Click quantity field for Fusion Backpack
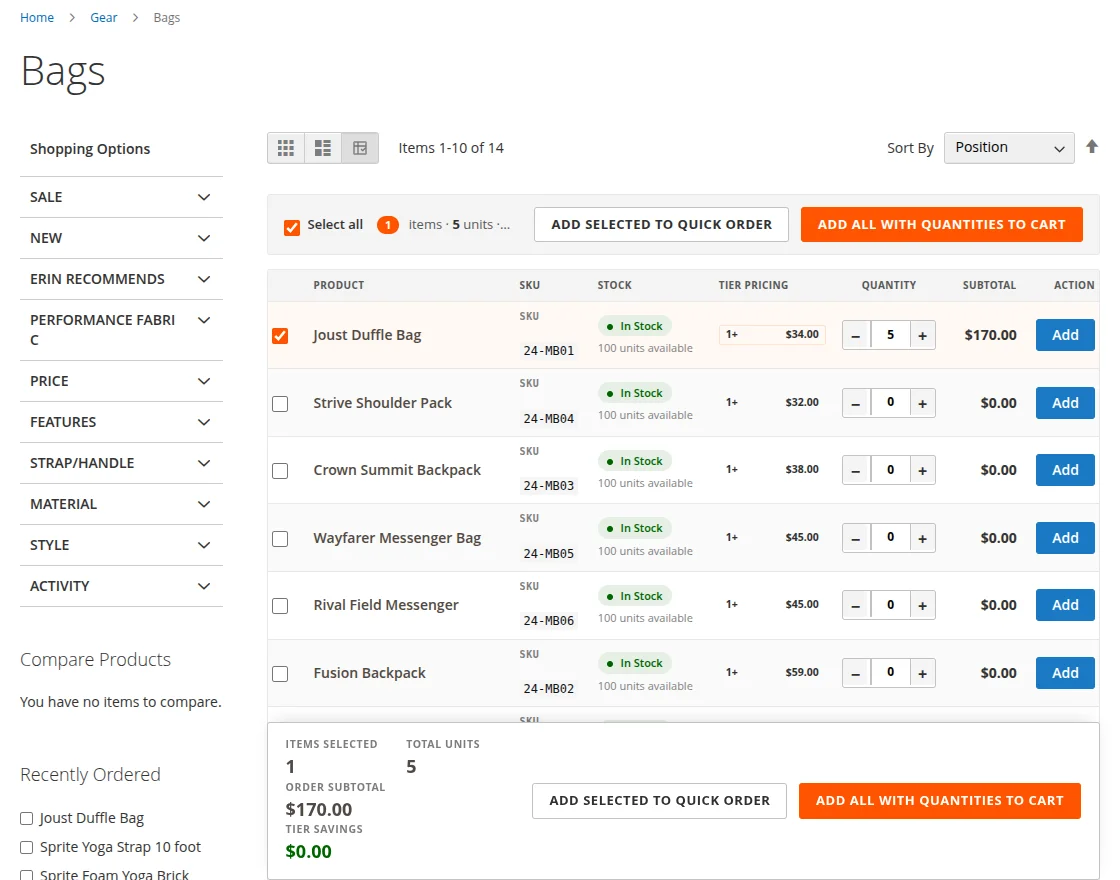The height and width of the screenshot is (880, 1120). click(x=890, y=673)
